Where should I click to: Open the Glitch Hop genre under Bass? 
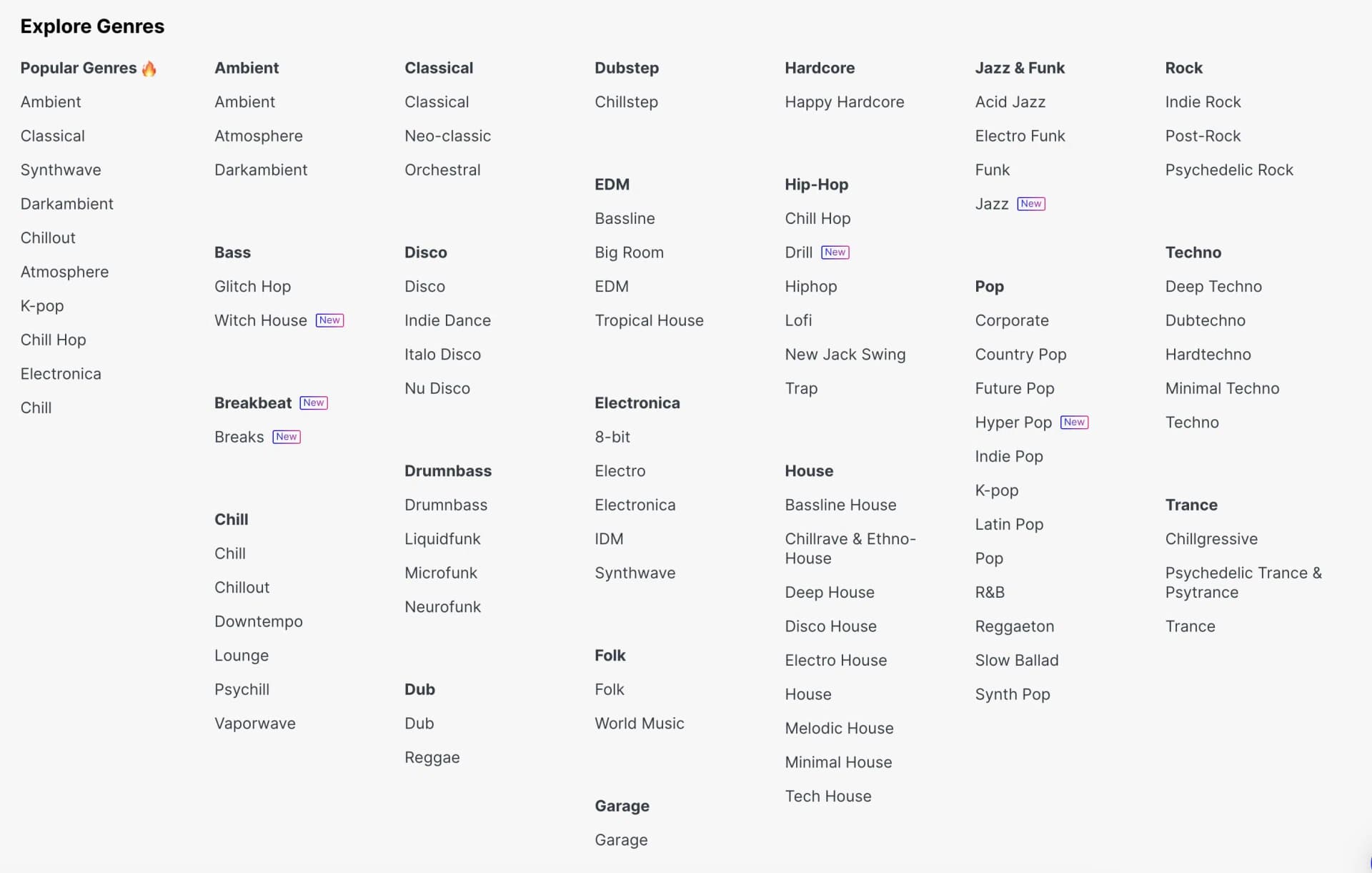click(252, 286)
